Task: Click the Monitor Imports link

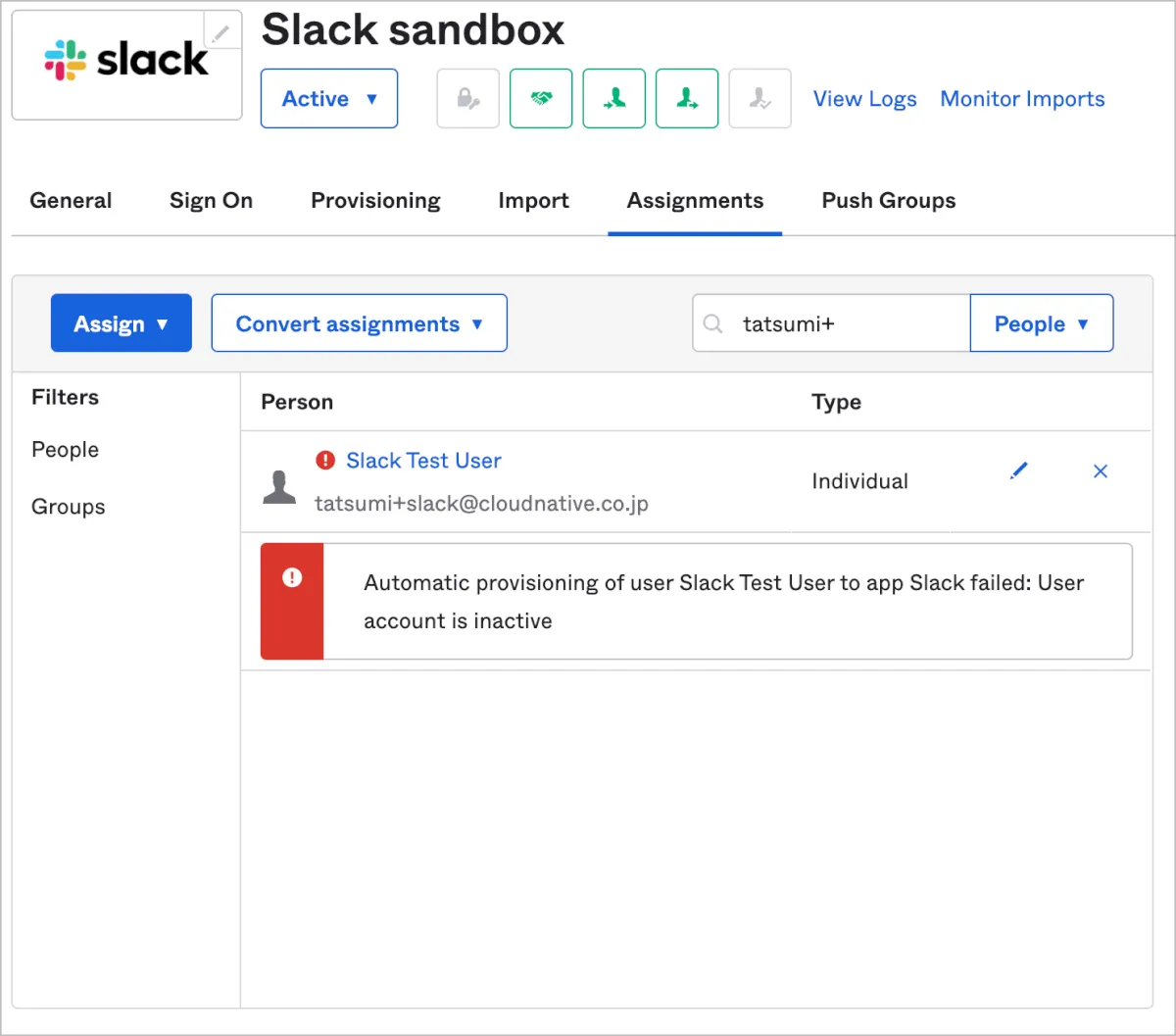Action: click(1022, 99)
